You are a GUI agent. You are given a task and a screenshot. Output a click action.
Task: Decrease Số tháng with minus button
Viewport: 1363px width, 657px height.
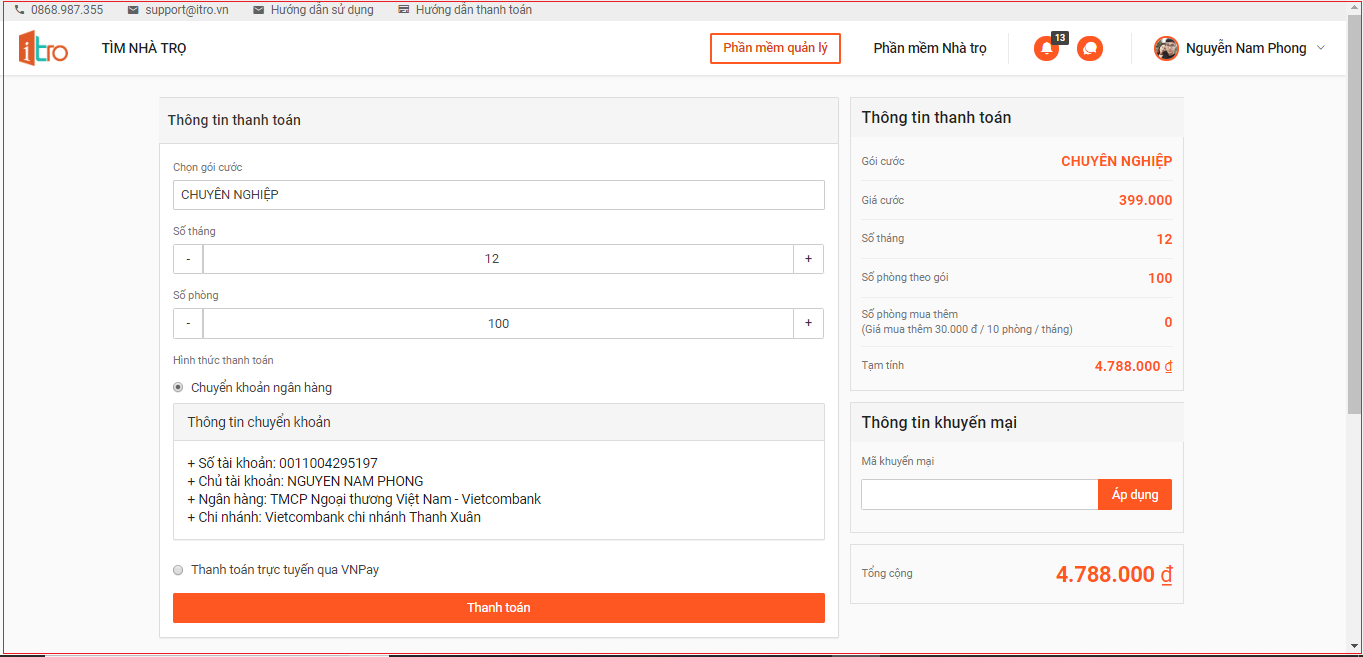tap(188, 259)
